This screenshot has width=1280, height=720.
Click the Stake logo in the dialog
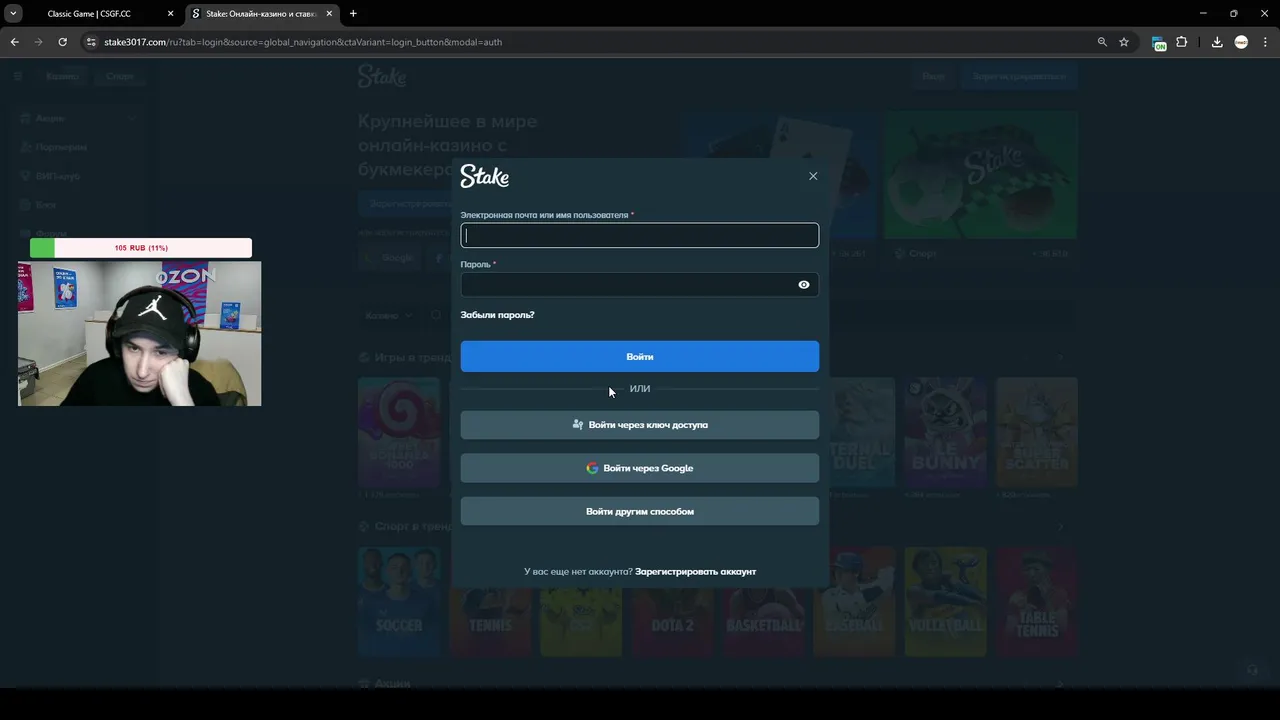(x=485, y=177)
